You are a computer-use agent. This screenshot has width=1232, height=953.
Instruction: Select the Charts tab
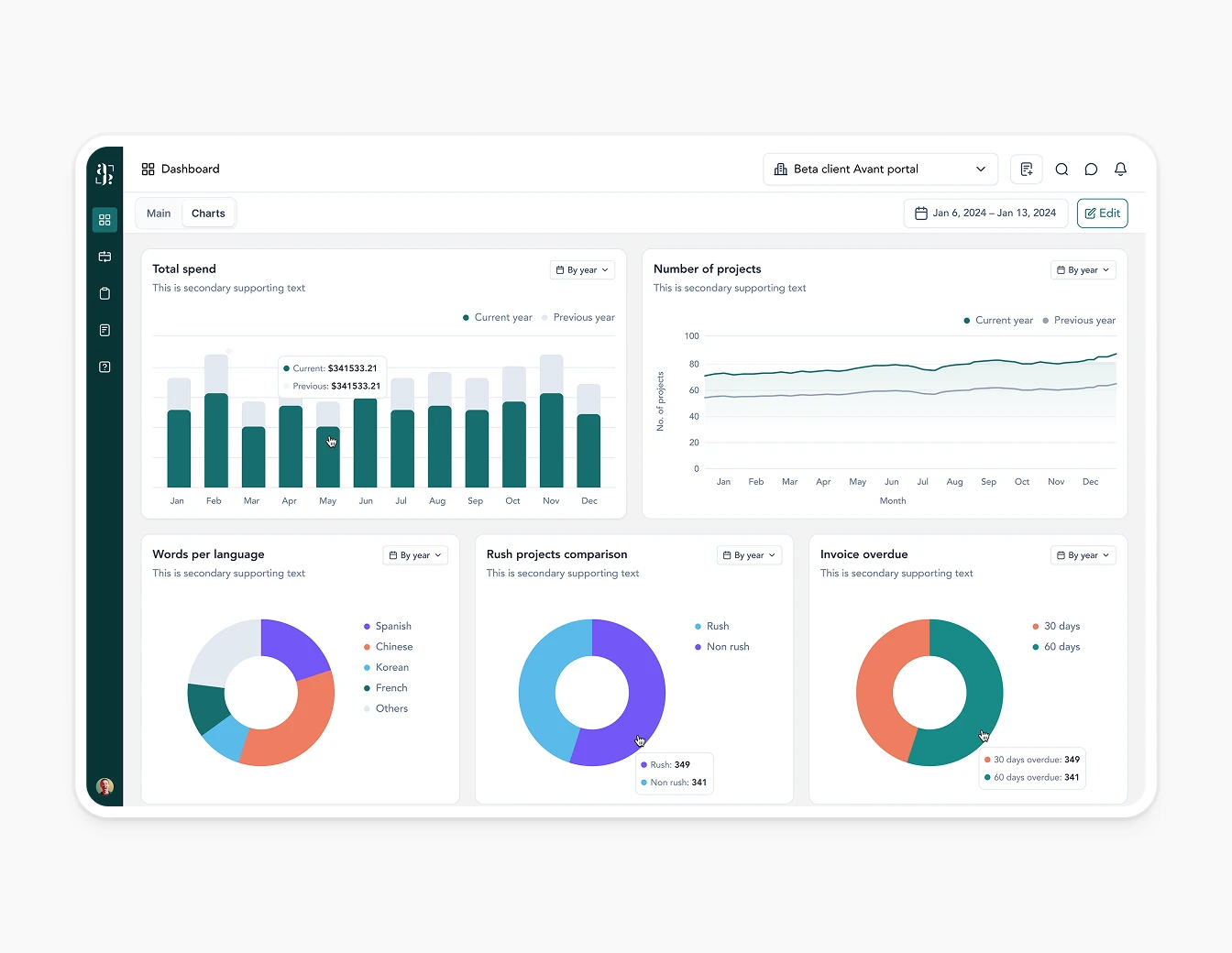click(208, 213)
